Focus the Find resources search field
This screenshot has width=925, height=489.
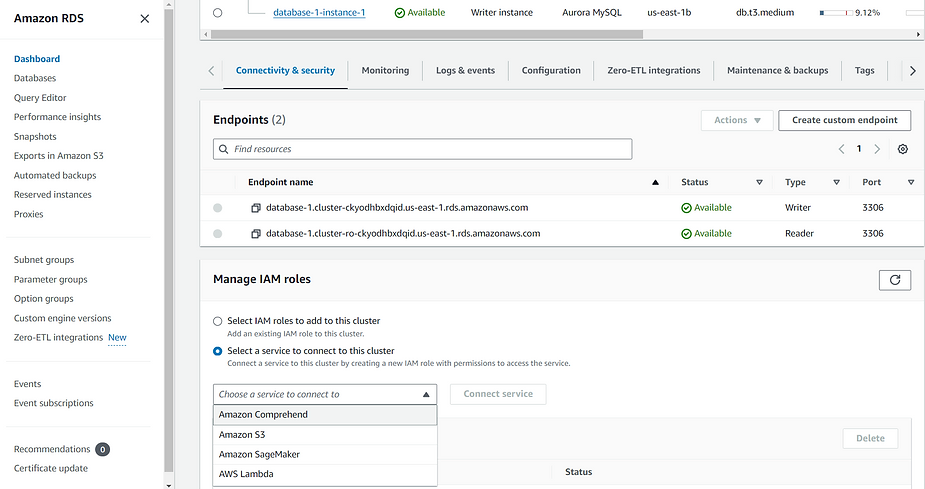[x=422, y=149]
